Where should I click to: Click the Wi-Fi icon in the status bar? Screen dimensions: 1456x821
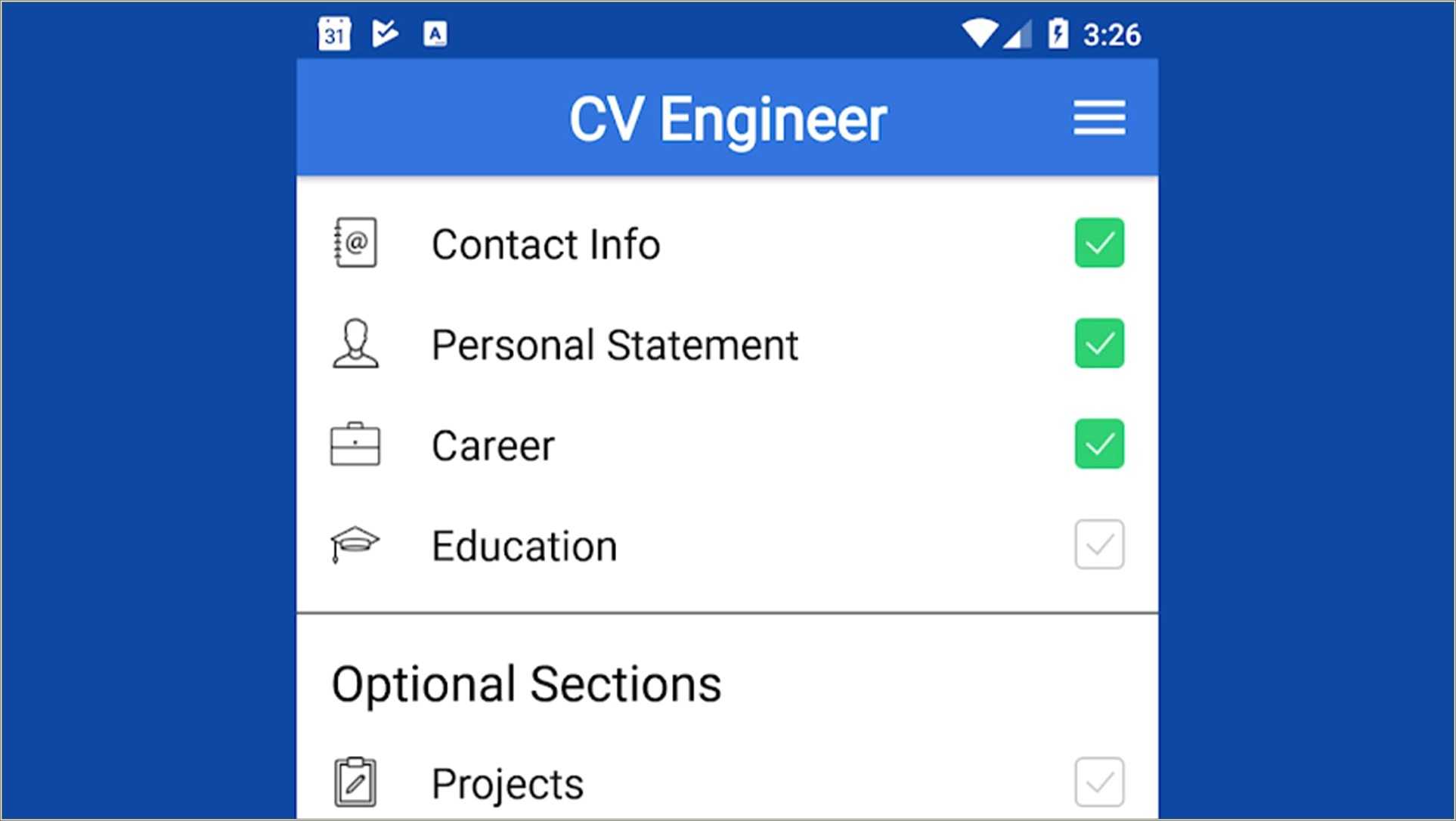[x=980, y=33]
